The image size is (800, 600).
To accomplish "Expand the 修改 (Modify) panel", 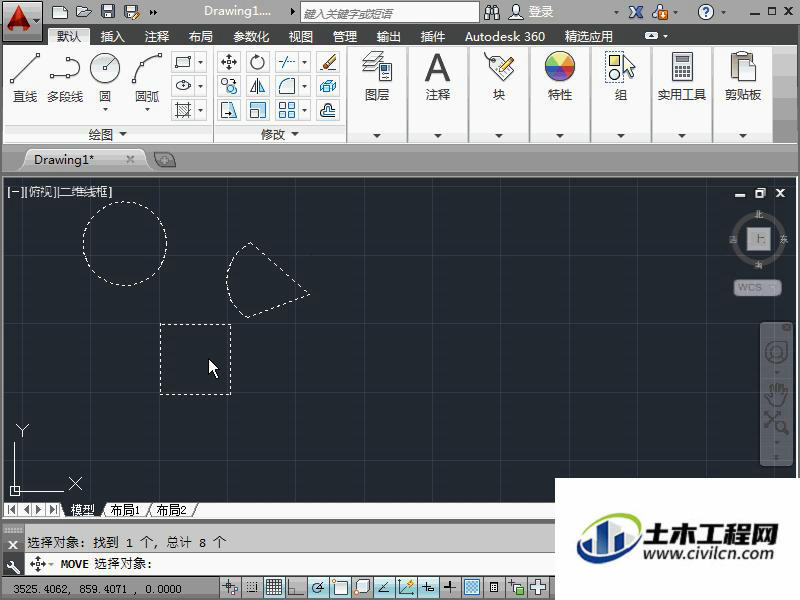I will [280, 135].
